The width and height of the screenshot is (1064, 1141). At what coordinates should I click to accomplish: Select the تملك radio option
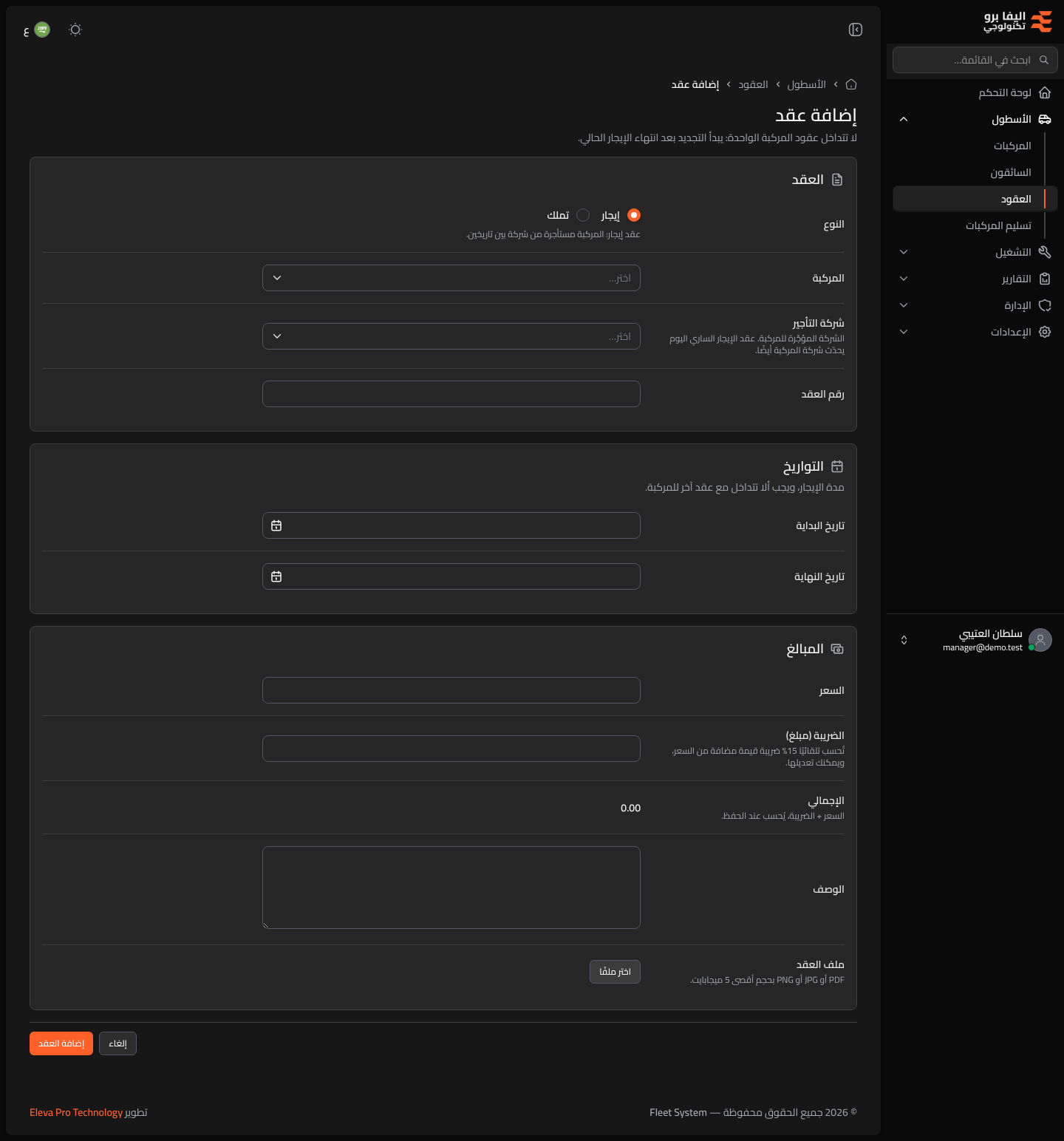583,215
